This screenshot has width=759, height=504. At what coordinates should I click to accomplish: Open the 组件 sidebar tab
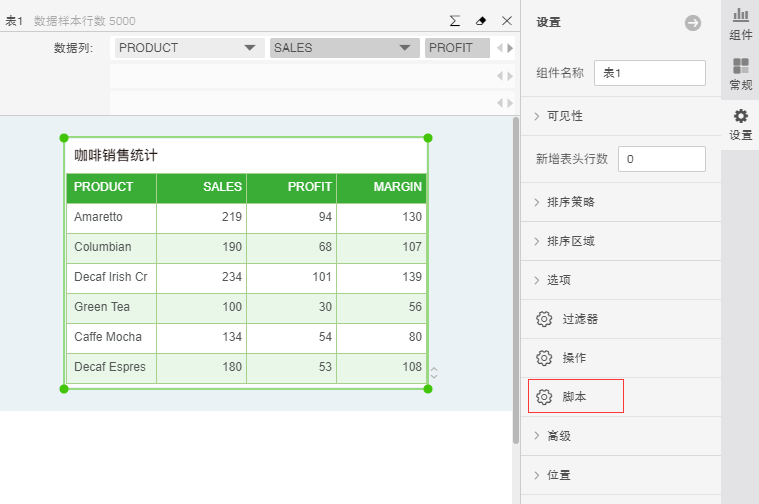(x=740, y=24)
